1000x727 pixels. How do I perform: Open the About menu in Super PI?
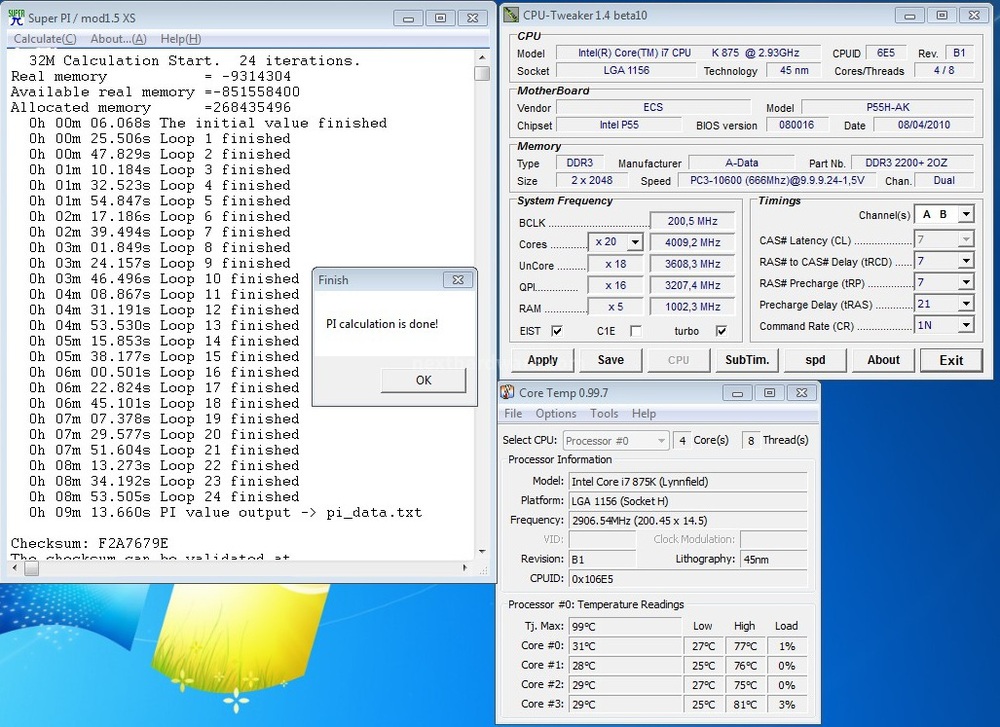[x=118, y=39]
